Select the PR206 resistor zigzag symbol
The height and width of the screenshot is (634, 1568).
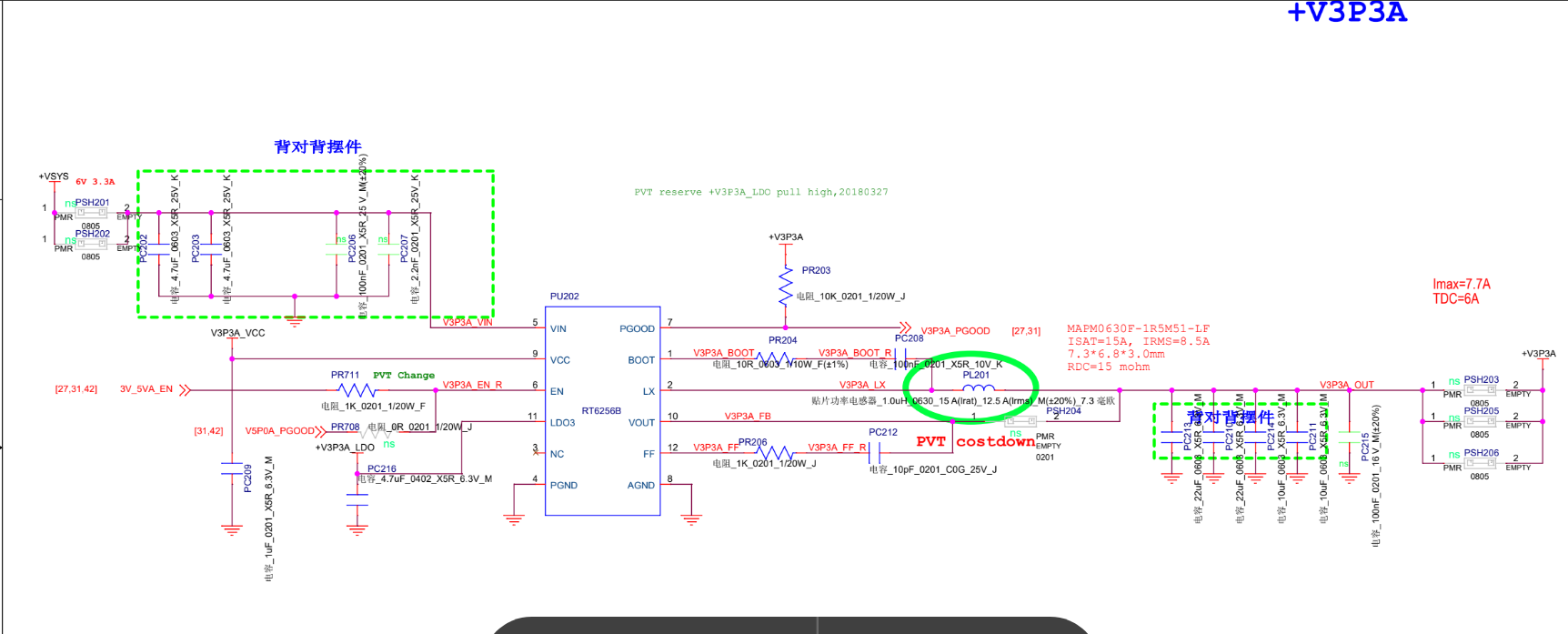[775, 452]
